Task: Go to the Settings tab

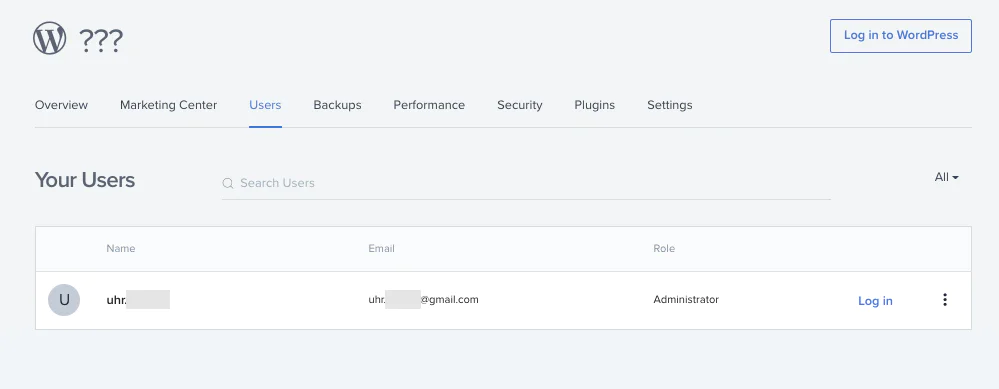Action: point(670,105)
